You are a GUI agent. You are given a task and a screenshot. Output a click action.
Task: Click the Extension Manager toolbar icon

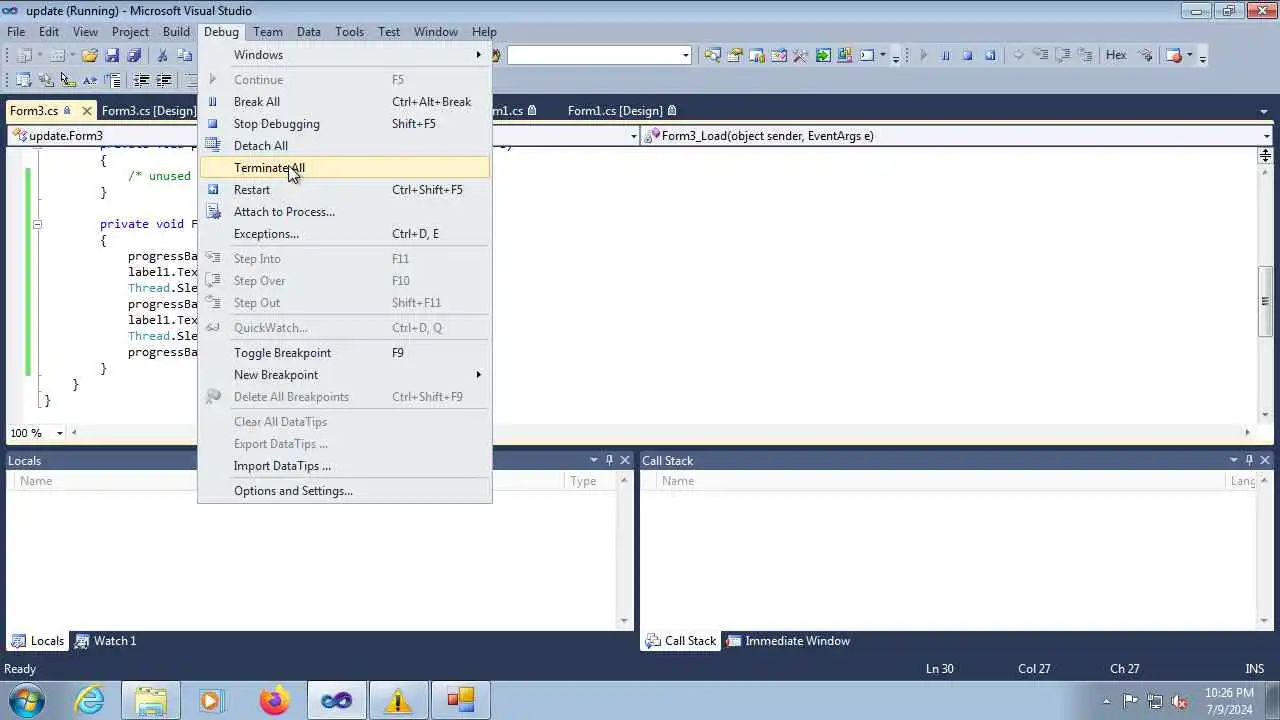(845, 56)
